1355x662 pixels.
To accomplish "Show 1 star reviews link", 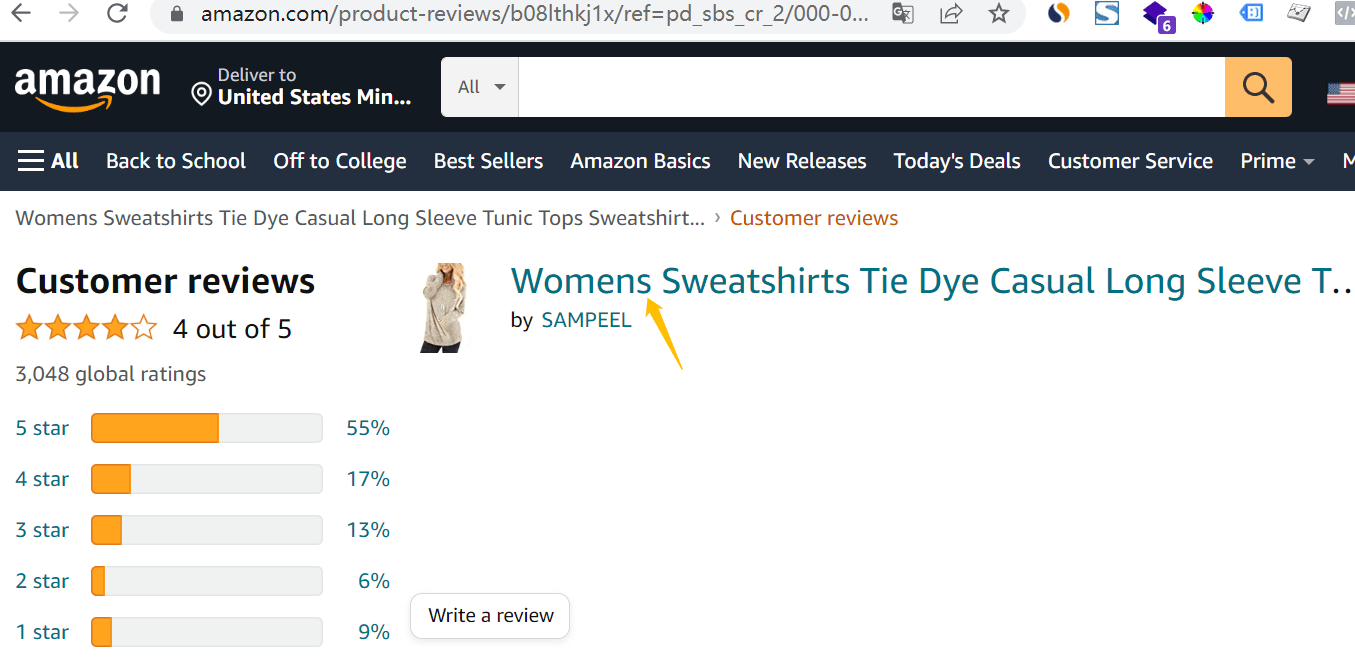I will pos(42,632).
